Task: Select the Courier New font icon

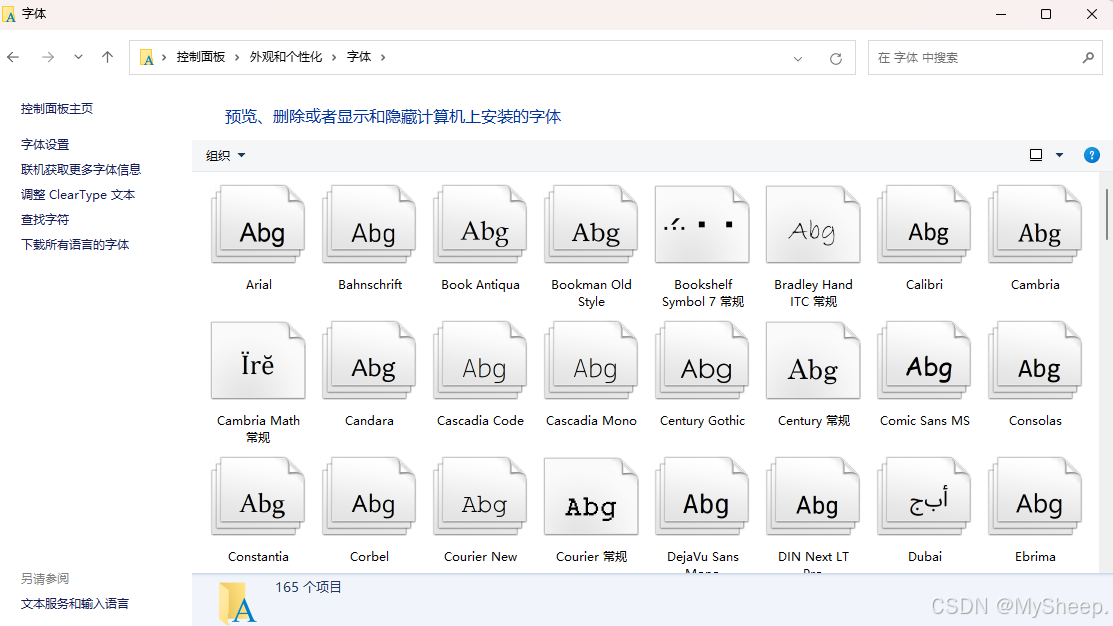Action: [481, 497]
